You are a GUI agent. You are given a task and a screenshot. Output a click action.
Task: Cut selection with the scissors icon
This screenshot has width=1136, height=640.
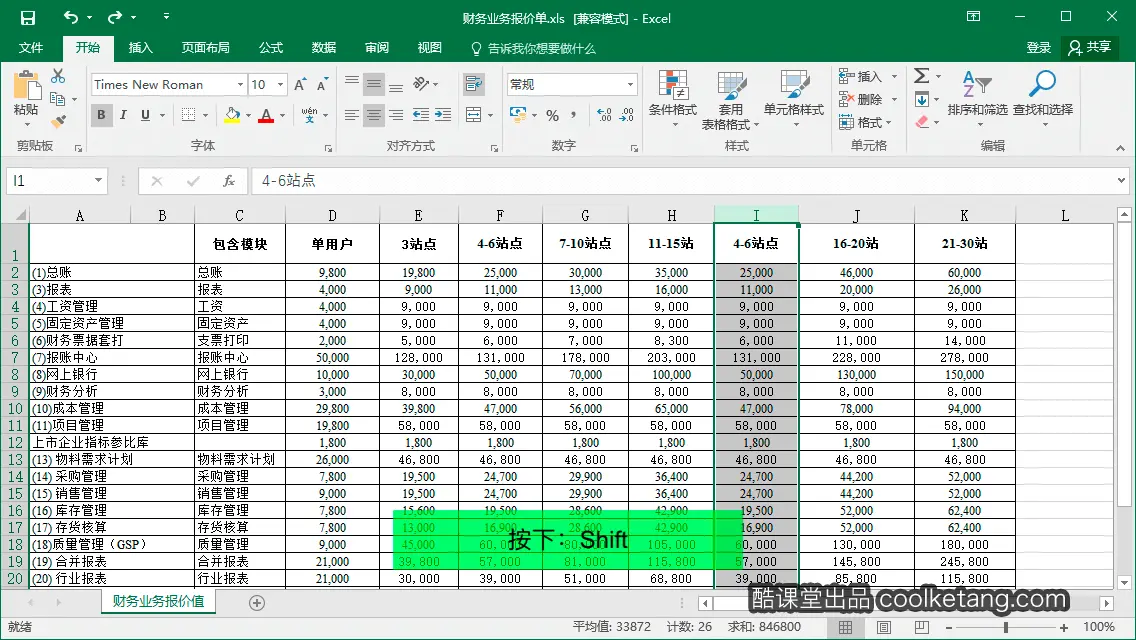pyautogui.click(x=58, y=76)
